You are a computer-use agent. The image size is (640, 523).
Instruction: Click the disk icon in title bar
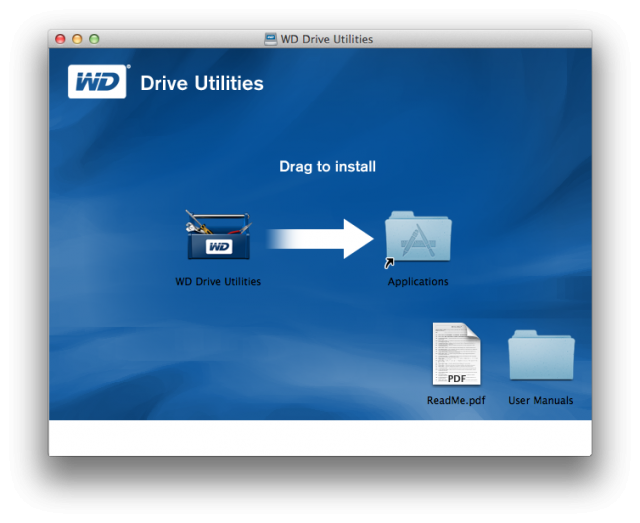point(270,39)
